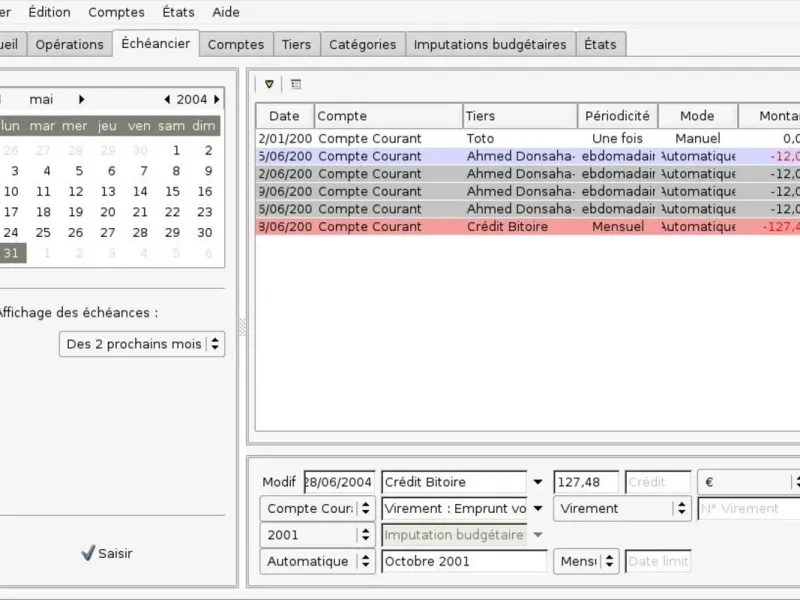Switch to the Comptes tab
The height and width of the screenshot is (600, 800).
pyautogui.click(x=236, y=44)
